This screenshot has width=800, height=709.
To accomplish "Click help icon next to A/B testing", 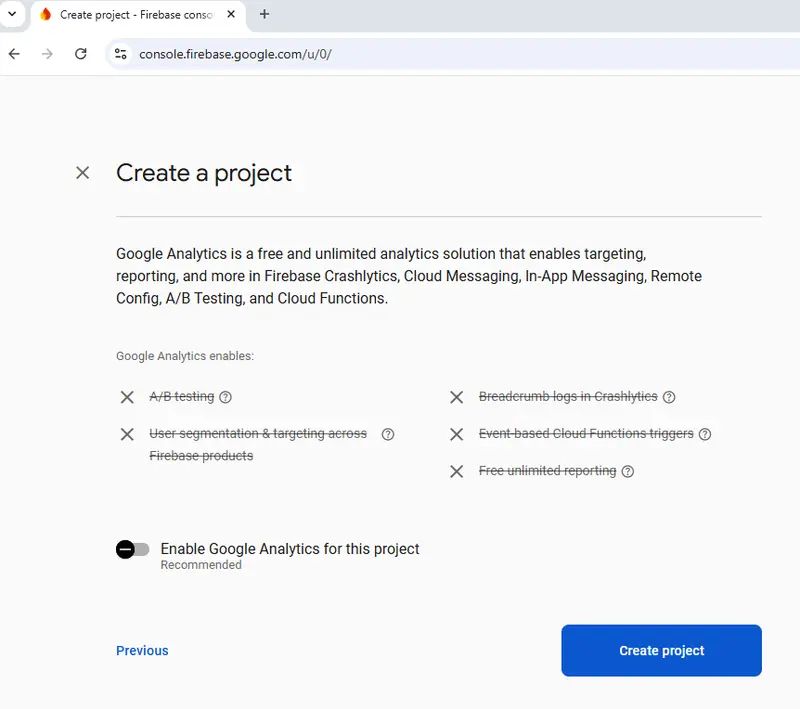I will click(x=225, y=397).
